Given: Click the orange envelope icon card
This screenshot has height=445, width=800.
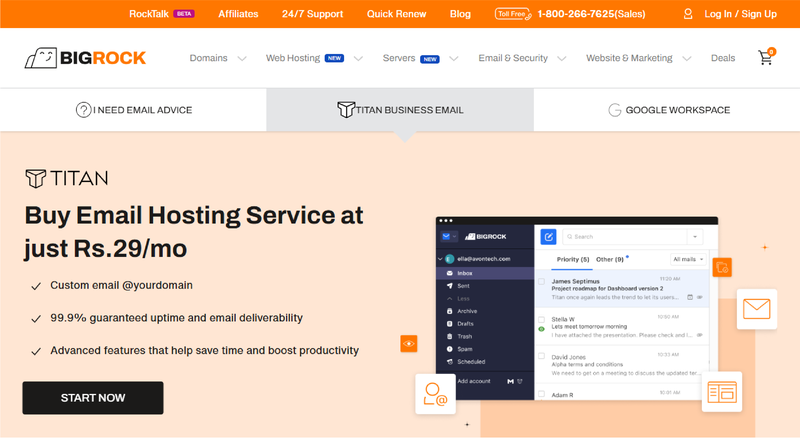Looking at the screenshot, I should click(x=757, y=309).
